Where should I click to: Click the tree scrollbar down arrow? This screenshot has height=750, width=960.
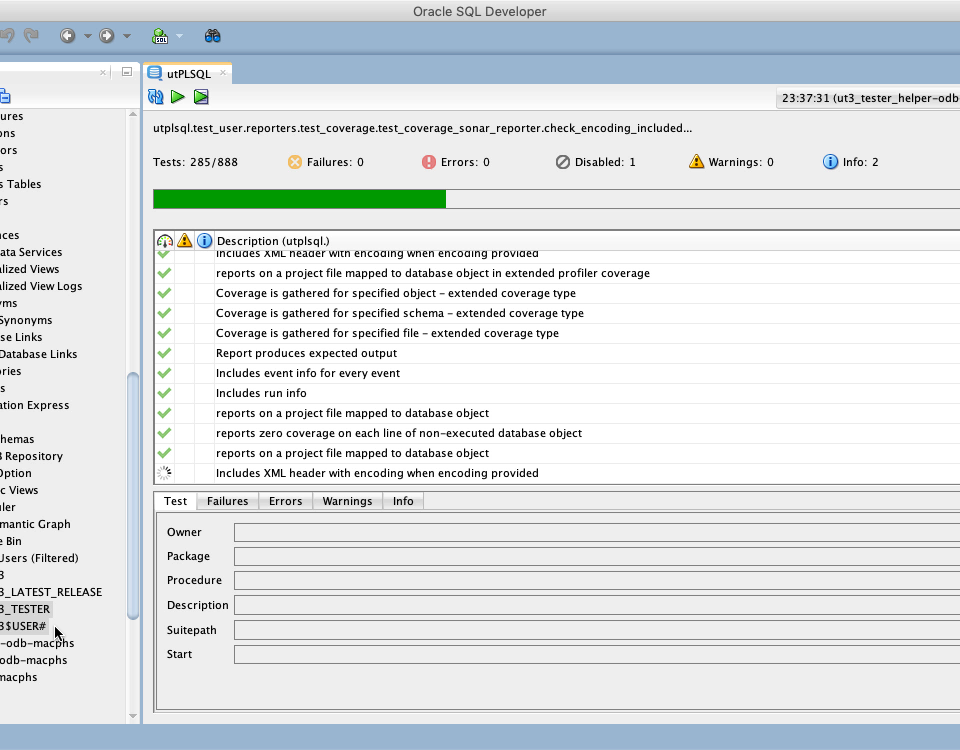[x=133, y=716]
